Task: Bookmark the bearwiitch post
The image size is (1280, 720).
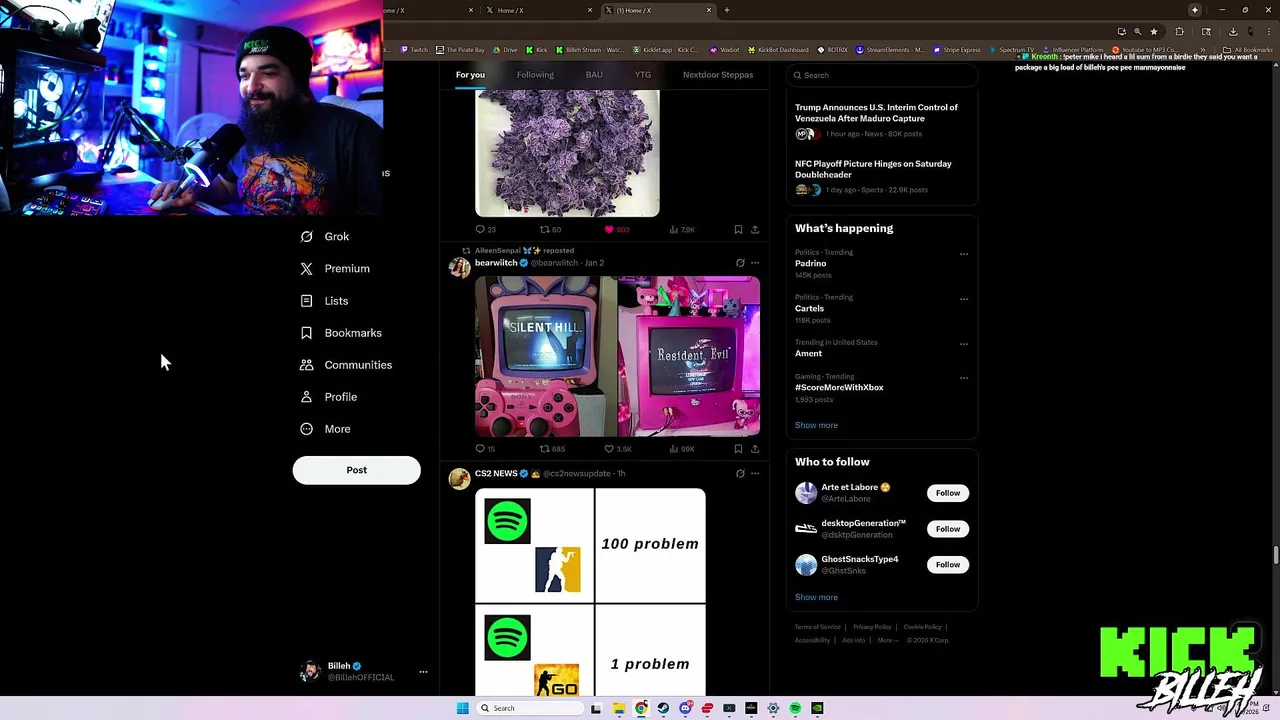Action: tap(738, 449)
